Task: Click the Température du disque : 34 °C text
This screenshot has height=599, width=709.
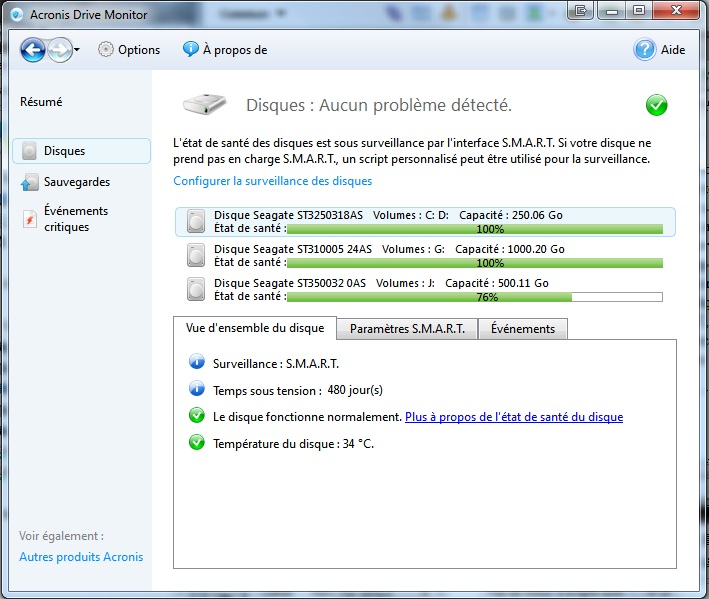Action: (293, 444)
